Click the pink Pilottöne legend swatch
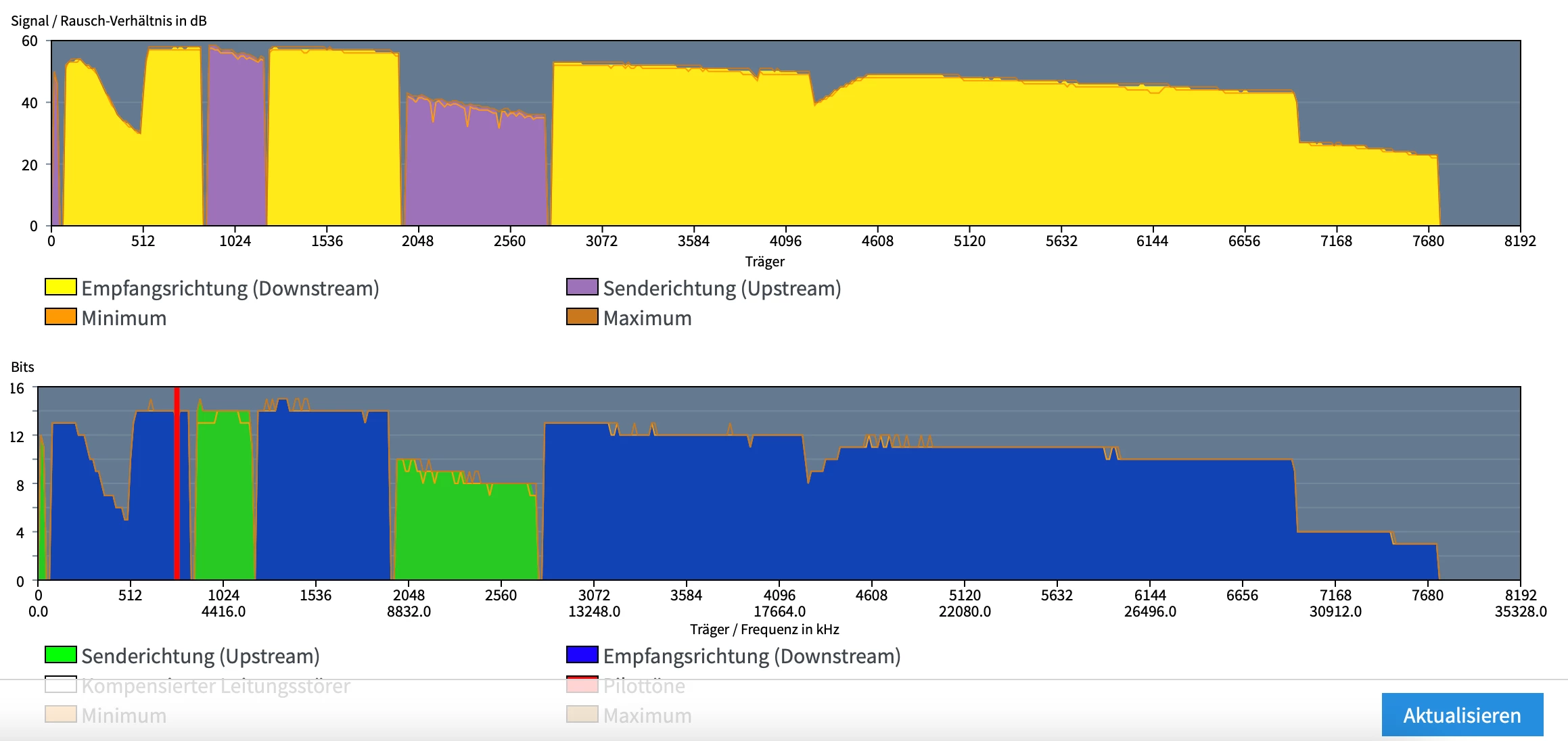This screenshot has height=741, width=1568. (582, 685)
